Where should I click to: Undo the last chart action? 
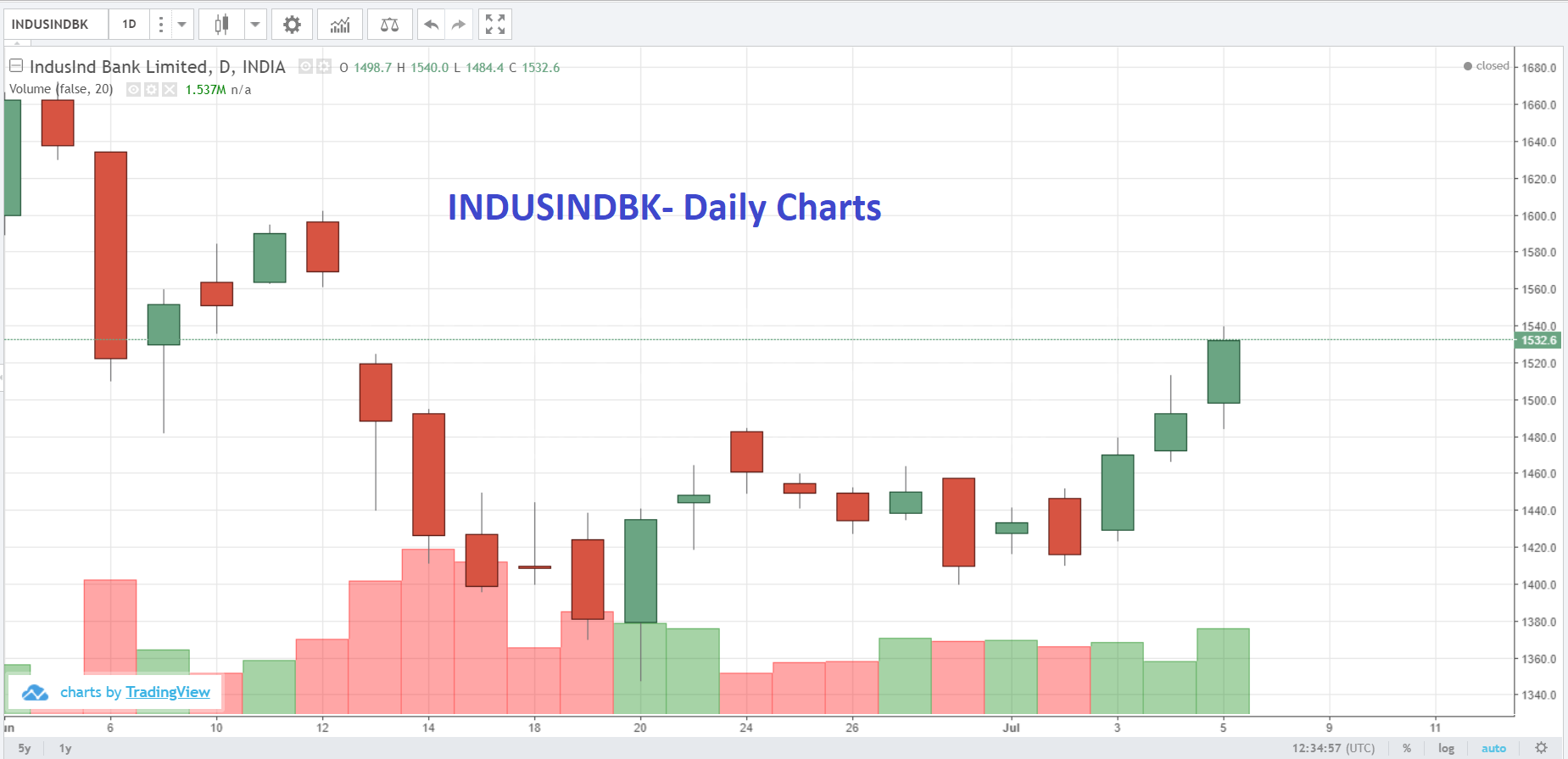(431, 24)
